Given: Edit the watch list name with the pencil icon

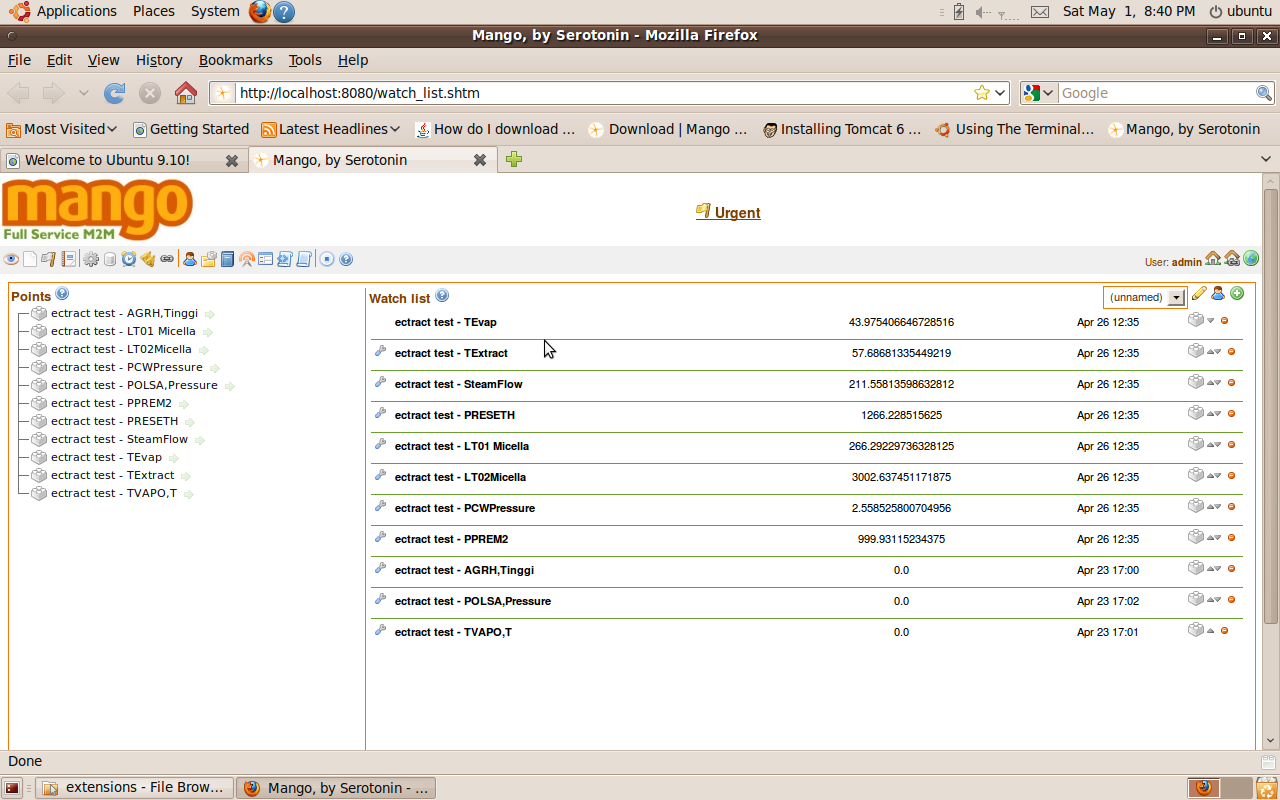Looking at the screenshot, I should pyautogui.click(x=1199, y=293).
